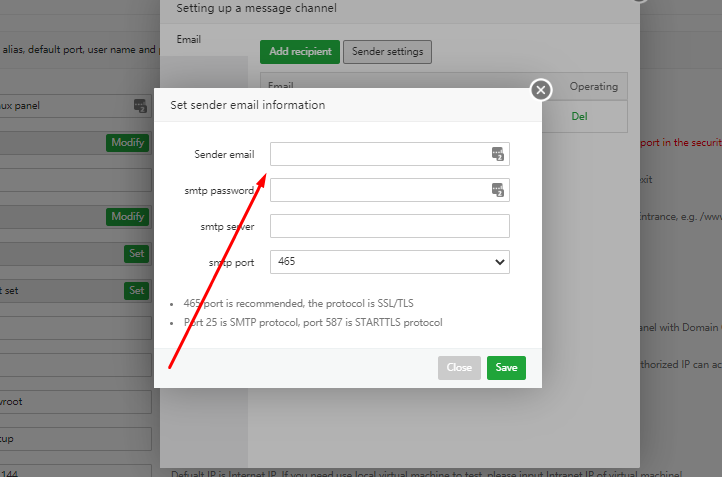Screen dimensions: 722x477
Task: Click the '465 port is recommended' note text
Action: pyautogui.click(x=298, y=303)
